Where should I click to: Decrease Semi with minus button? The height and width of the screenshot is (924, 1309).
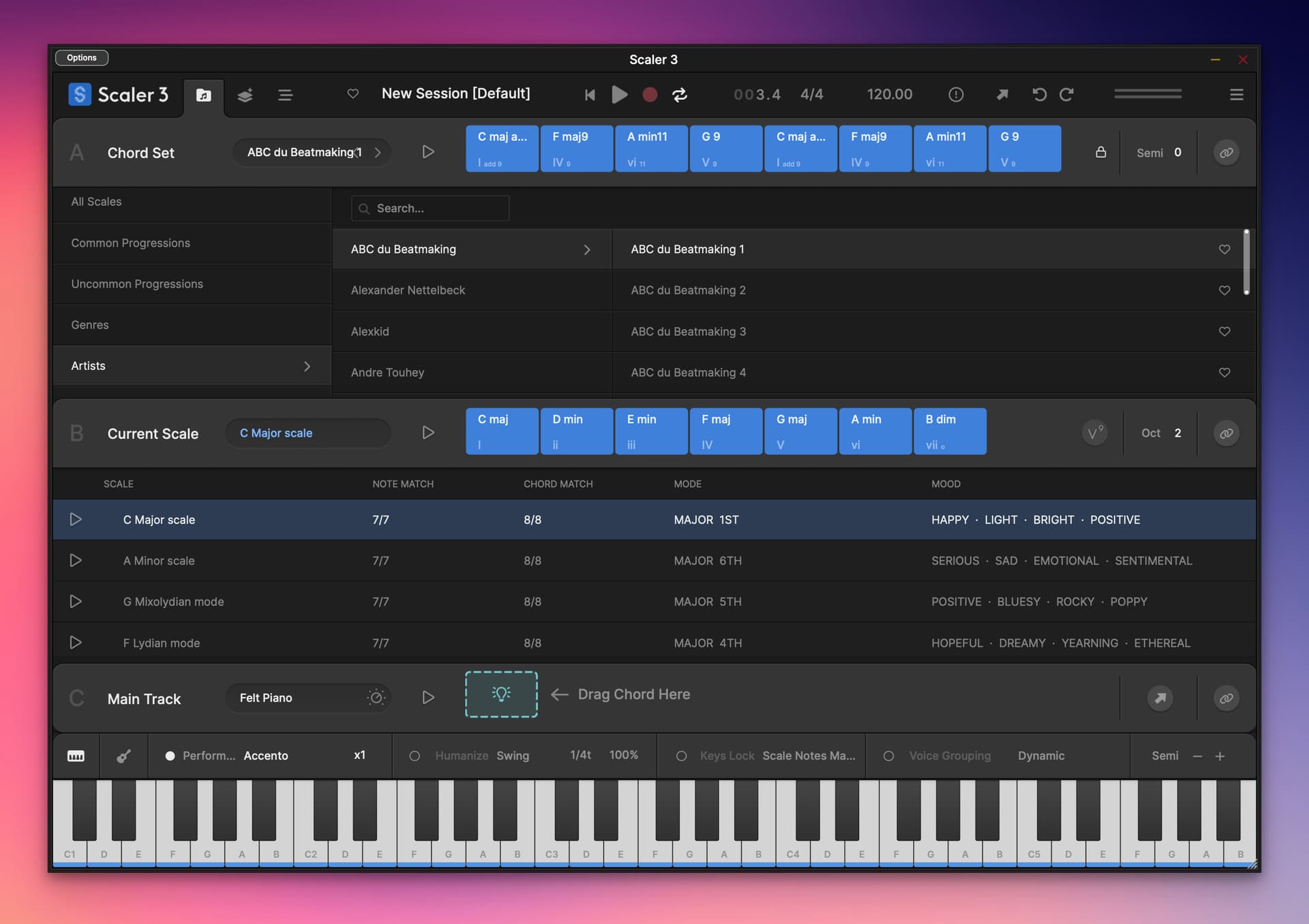(x=1197, y=756)
